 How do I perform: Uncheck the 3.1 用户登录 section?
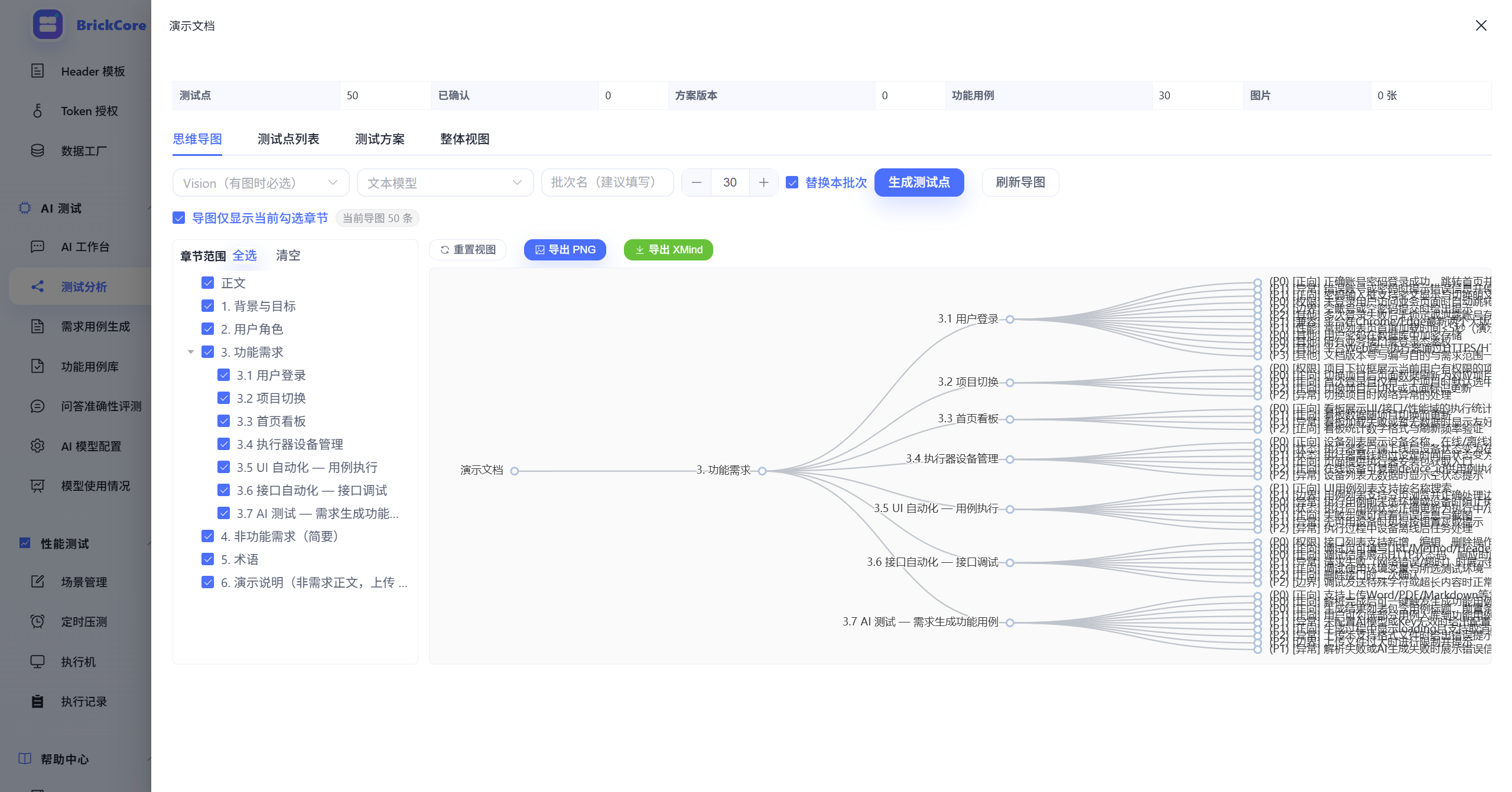(223, 375)
